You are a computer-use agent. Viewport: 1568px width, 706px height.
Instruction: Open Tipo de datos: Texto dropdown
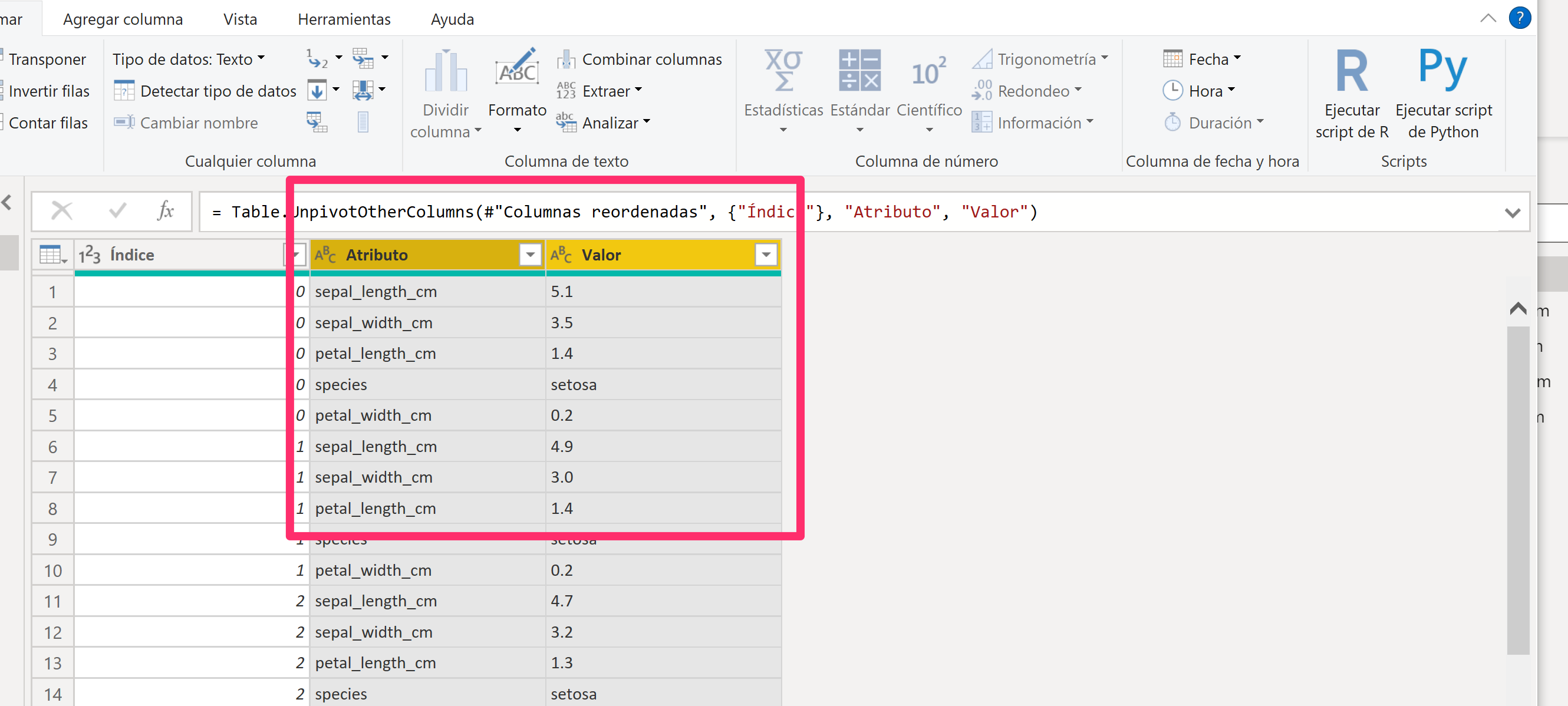189,59
